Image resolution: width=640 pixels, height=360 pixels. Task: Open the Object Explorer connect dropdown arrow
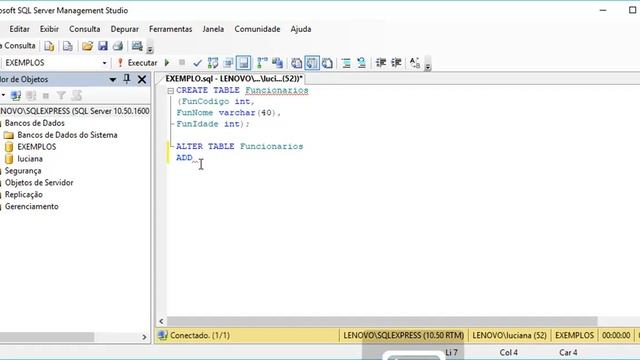pos(3,96)
